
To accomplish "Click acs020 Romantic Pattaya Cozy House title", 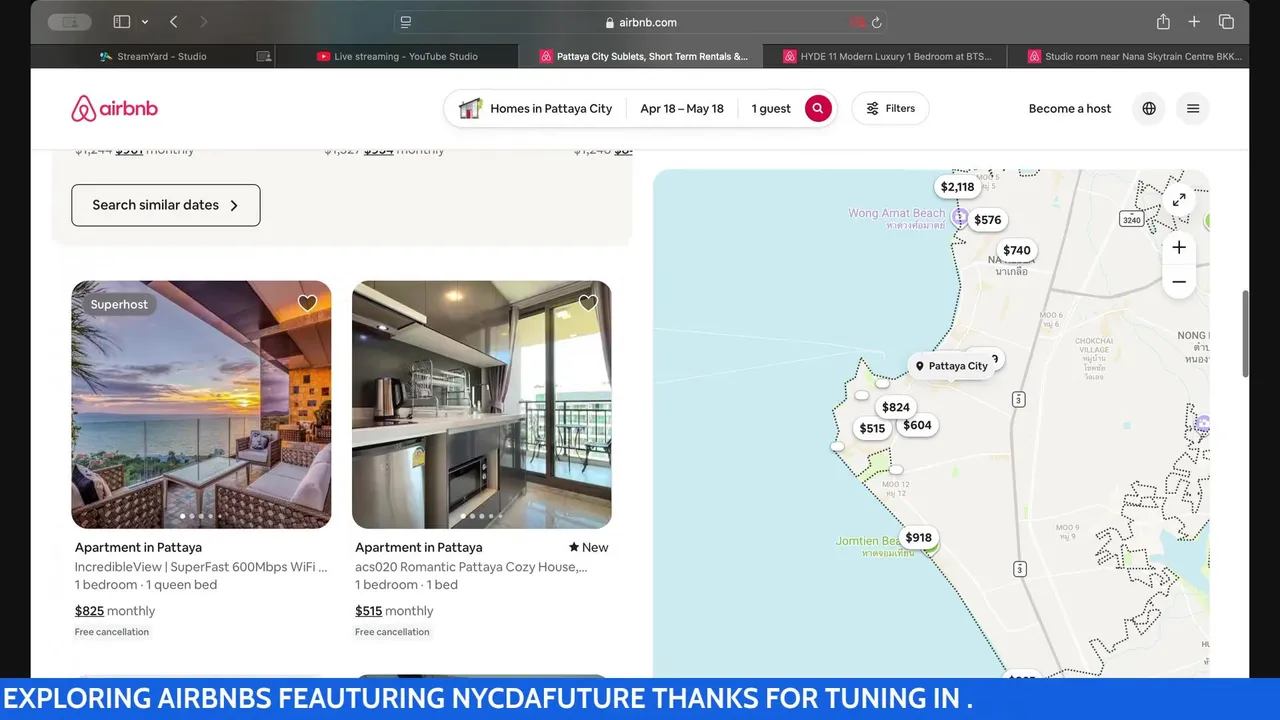I will [471, 566].
